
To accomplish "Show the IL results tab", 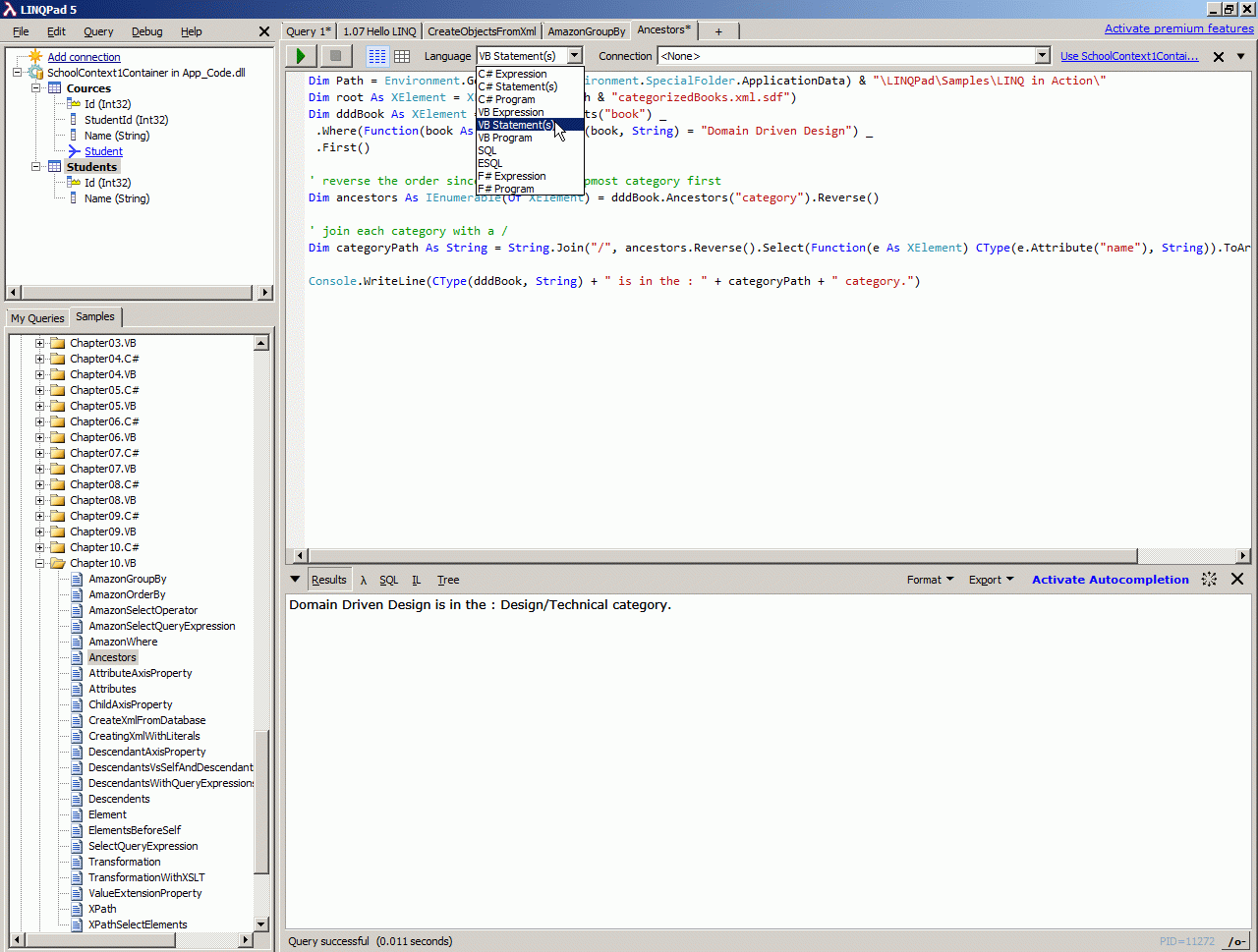I will (x=416, y=580).
